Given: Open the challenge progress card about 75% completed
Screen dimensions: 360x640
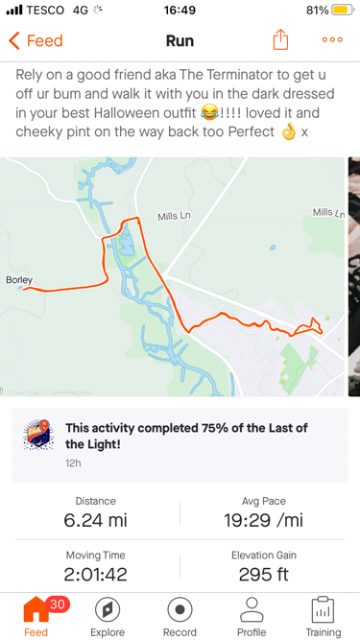Looking at the screenshot, I should coord(180,445).
